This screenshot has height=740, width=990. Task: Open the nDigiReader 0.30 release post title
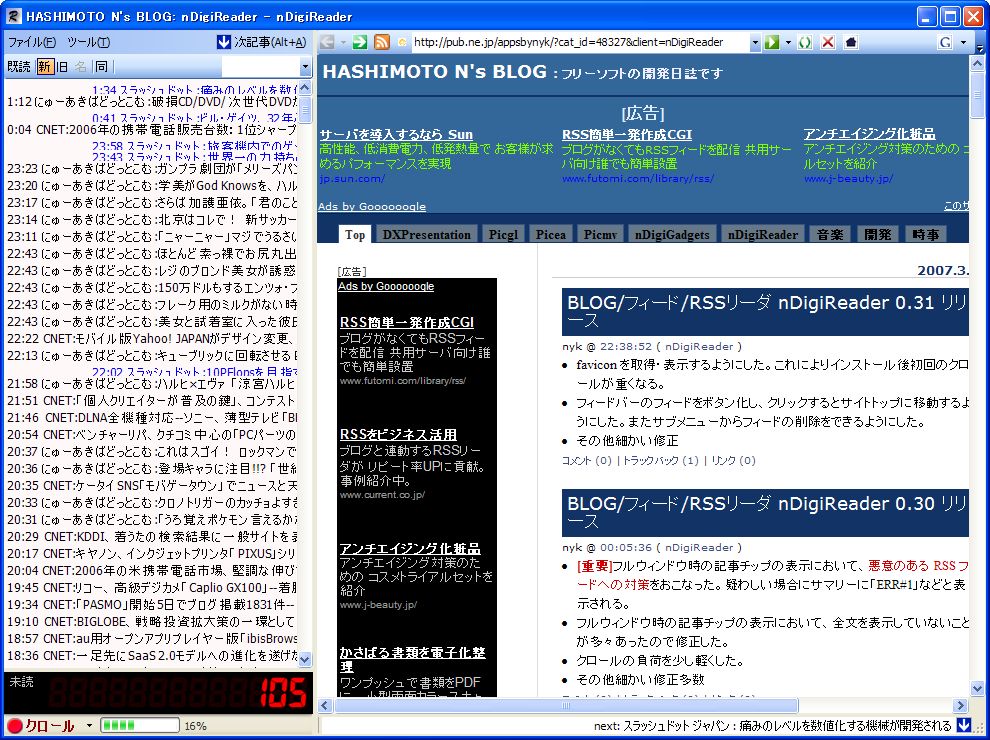pyautogui.click(x=766, y=511)
